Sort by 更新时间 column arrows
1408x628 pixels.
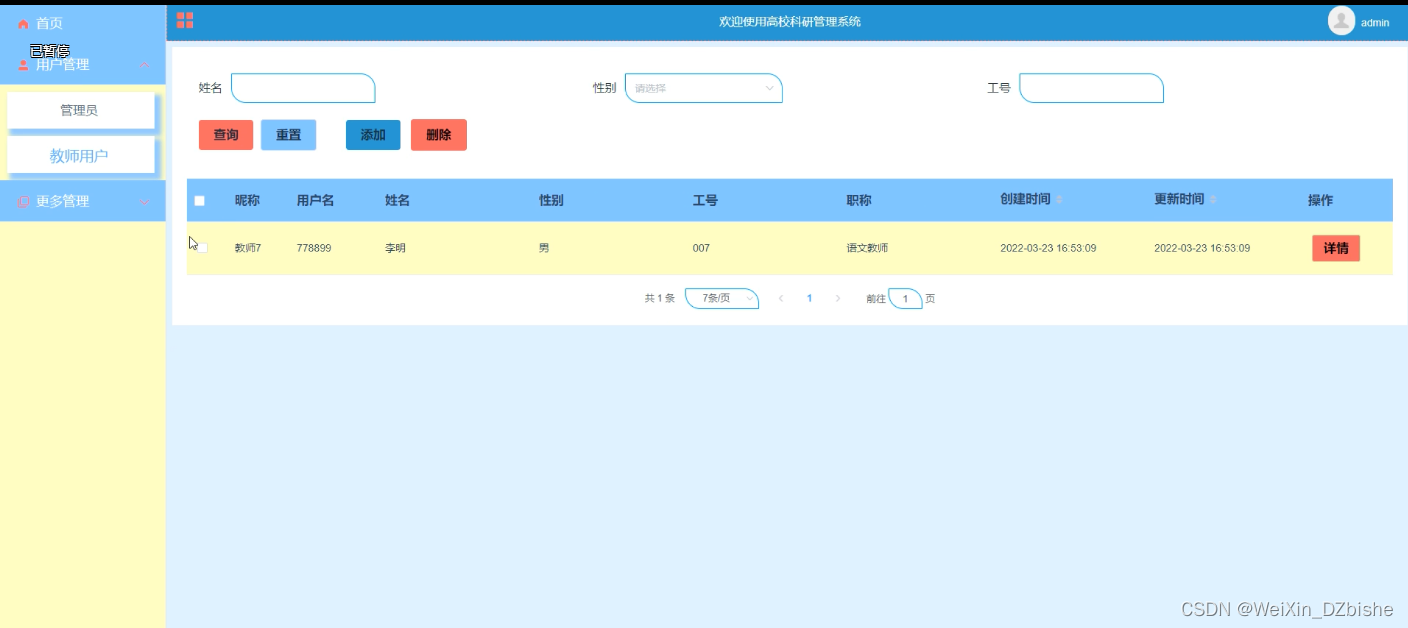[1213, 200]
